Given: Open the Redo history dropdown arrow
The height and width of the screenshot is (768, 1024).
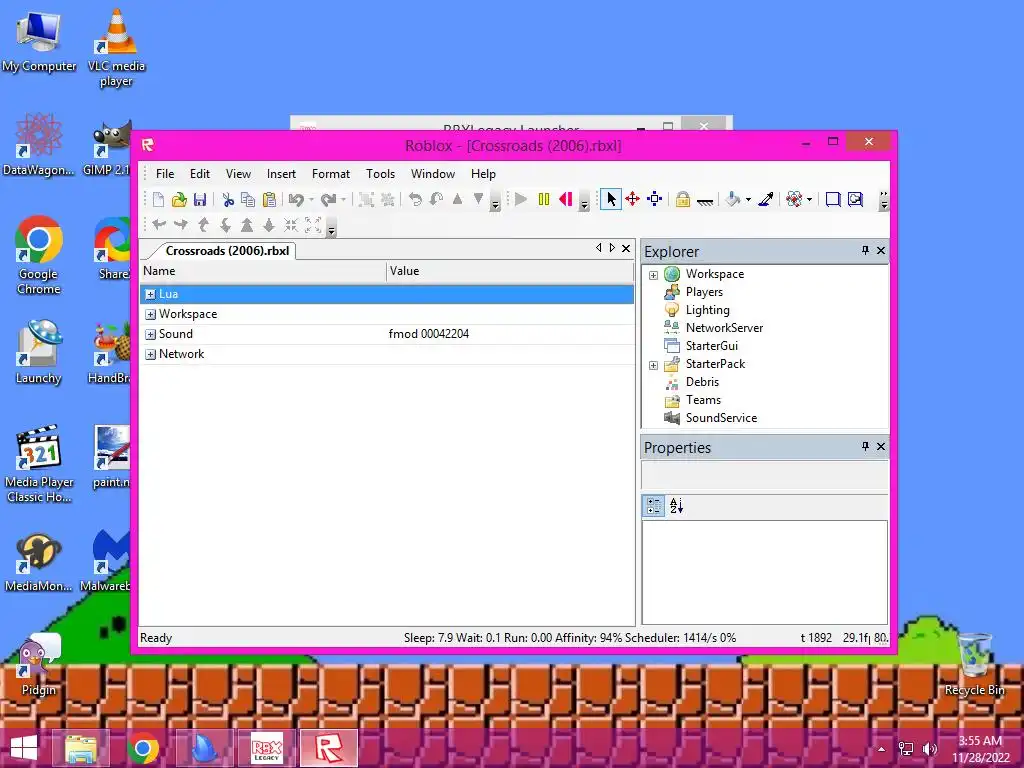Looking at the screenshot, I should pyautogui.click(x=344, y=200).
